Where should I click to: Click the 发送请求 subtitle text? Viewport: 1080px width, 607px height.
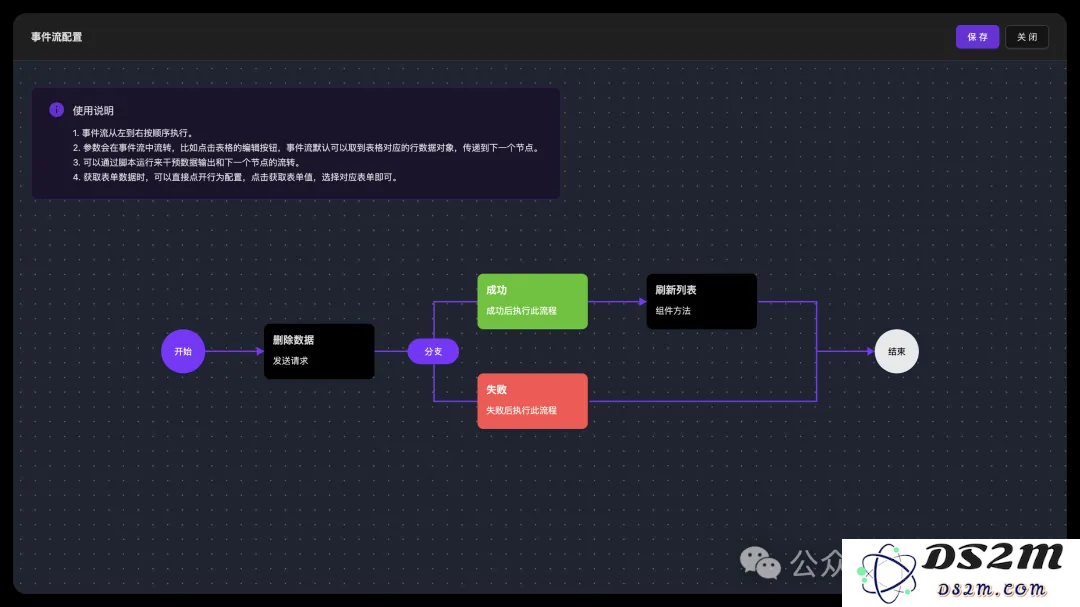coord(290,361)
